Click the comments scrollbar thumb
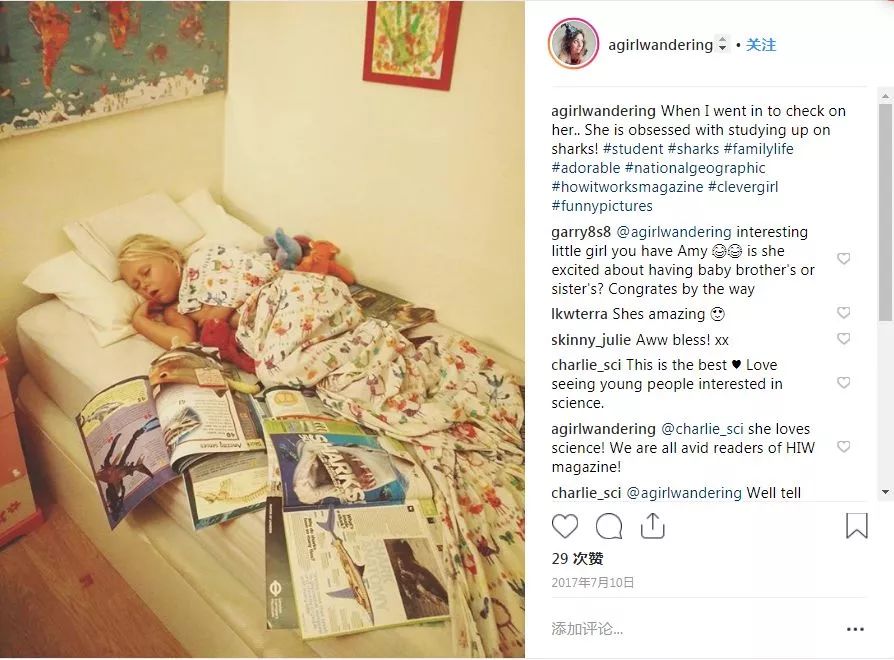This screenshot has width=894, height=660. tap(885, 212)
